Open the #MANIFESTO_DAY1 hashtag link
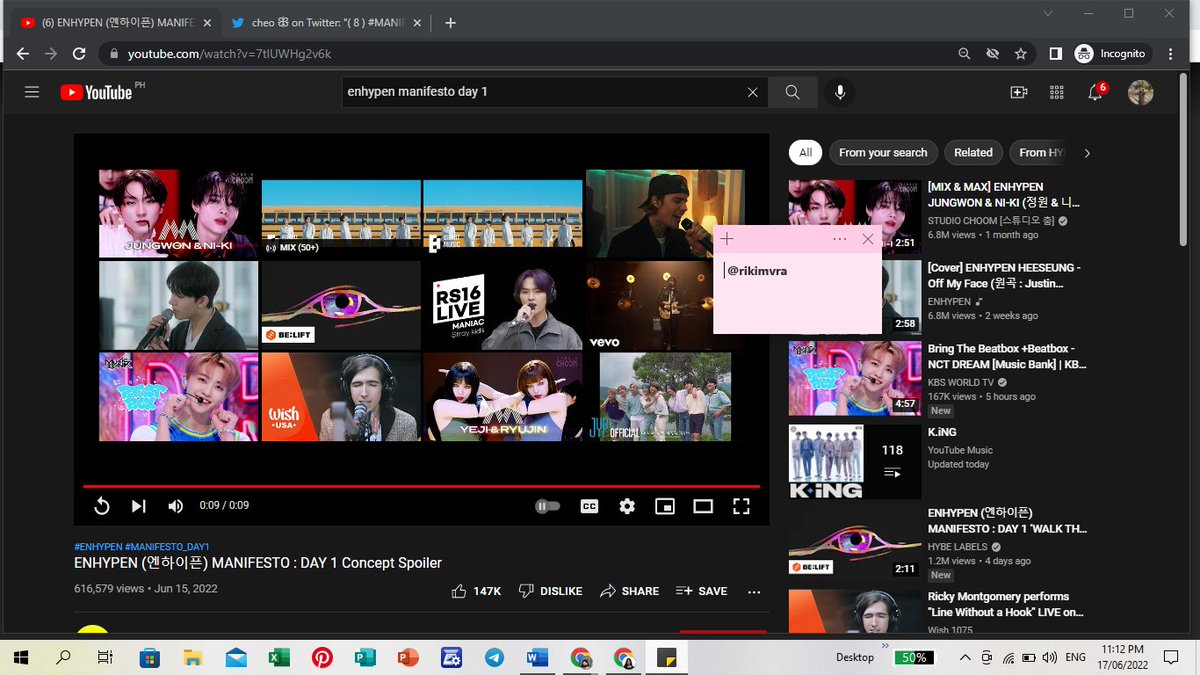The height and width of the screenshot is (675, 1200). [x=167, y=547]
